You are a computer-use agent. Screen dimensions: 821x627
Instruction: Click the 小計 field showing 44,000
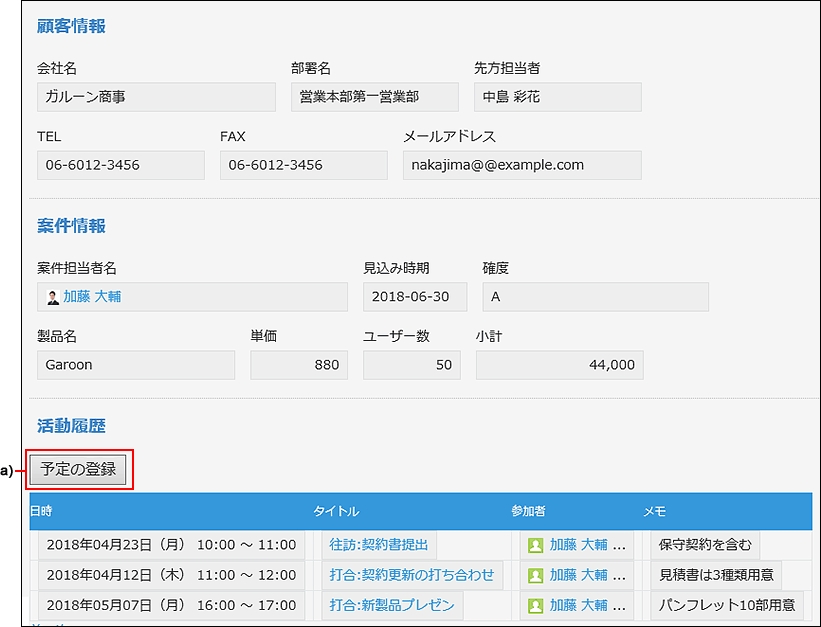559,365
